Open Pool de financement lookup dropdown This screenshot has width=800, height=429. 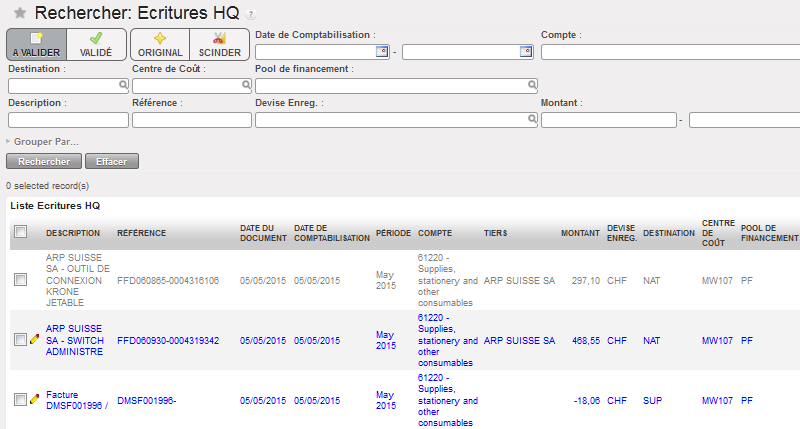point(533,86)
